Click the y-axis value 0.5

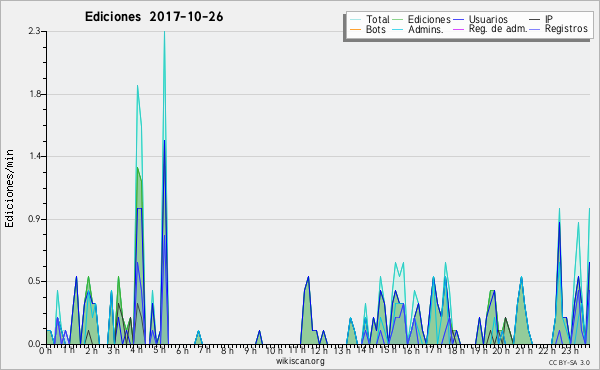click(x=34, y=281)
